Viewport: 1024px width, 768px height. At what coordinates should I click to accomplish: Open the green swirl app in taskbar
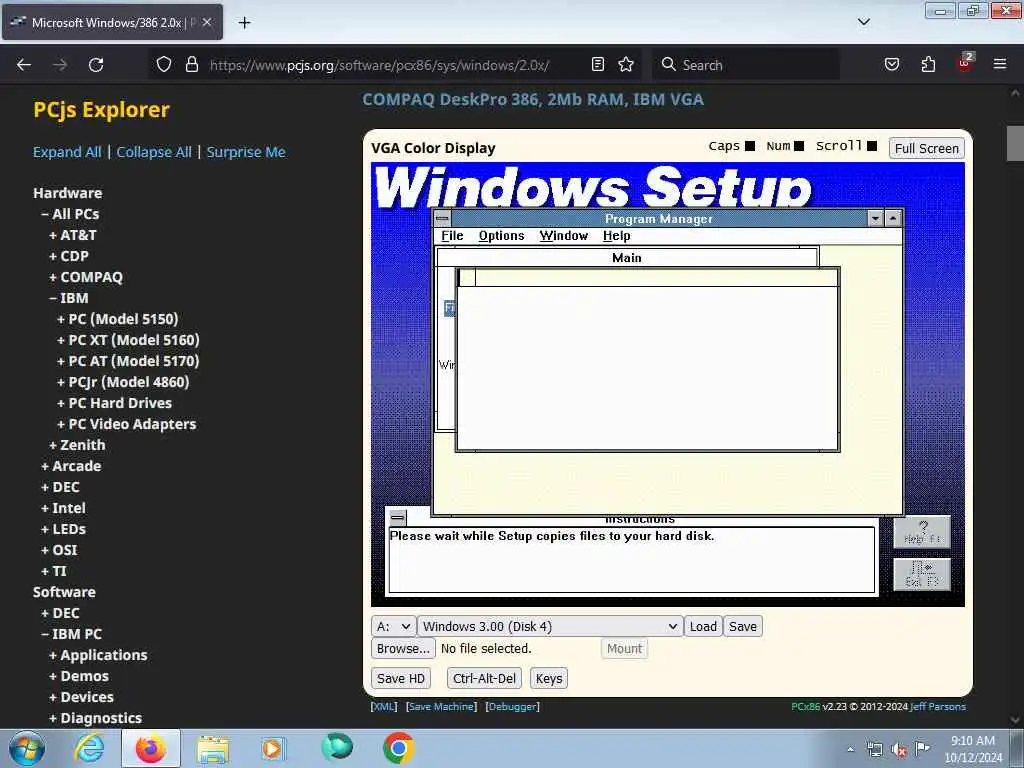337,747
